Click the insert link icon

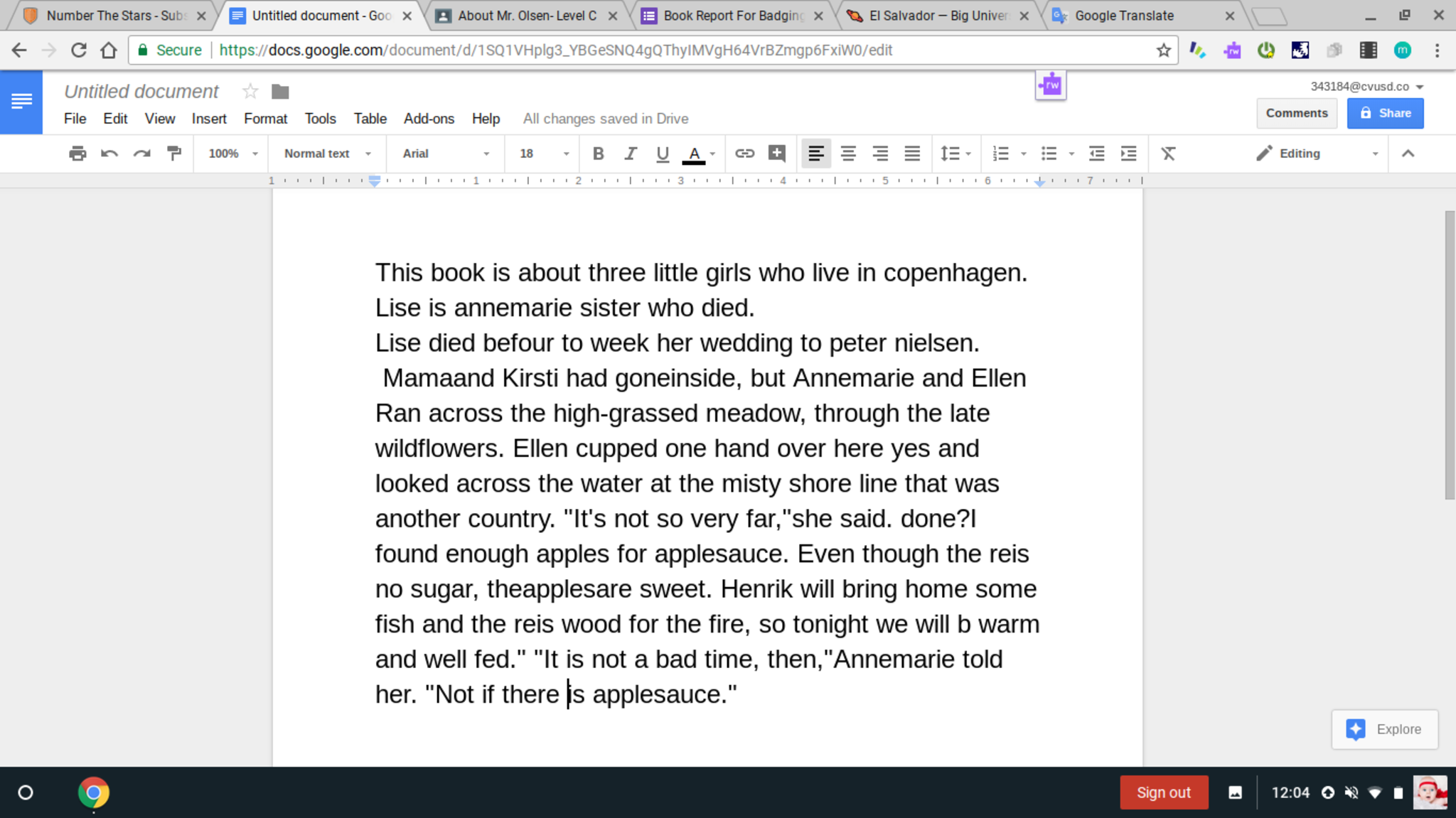pos(744,154)
